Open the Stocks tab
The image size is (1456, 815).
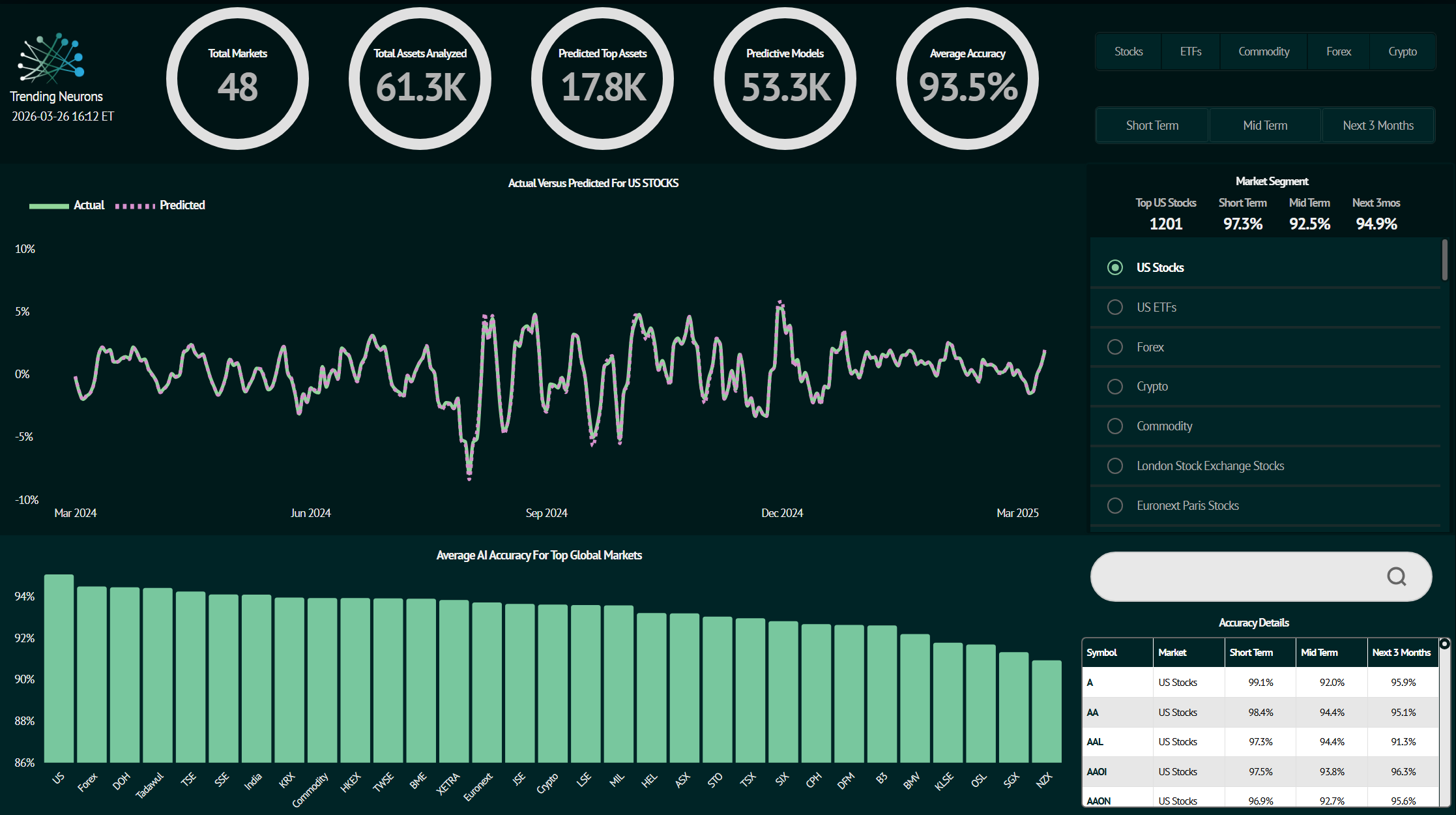click(1128, 52)
